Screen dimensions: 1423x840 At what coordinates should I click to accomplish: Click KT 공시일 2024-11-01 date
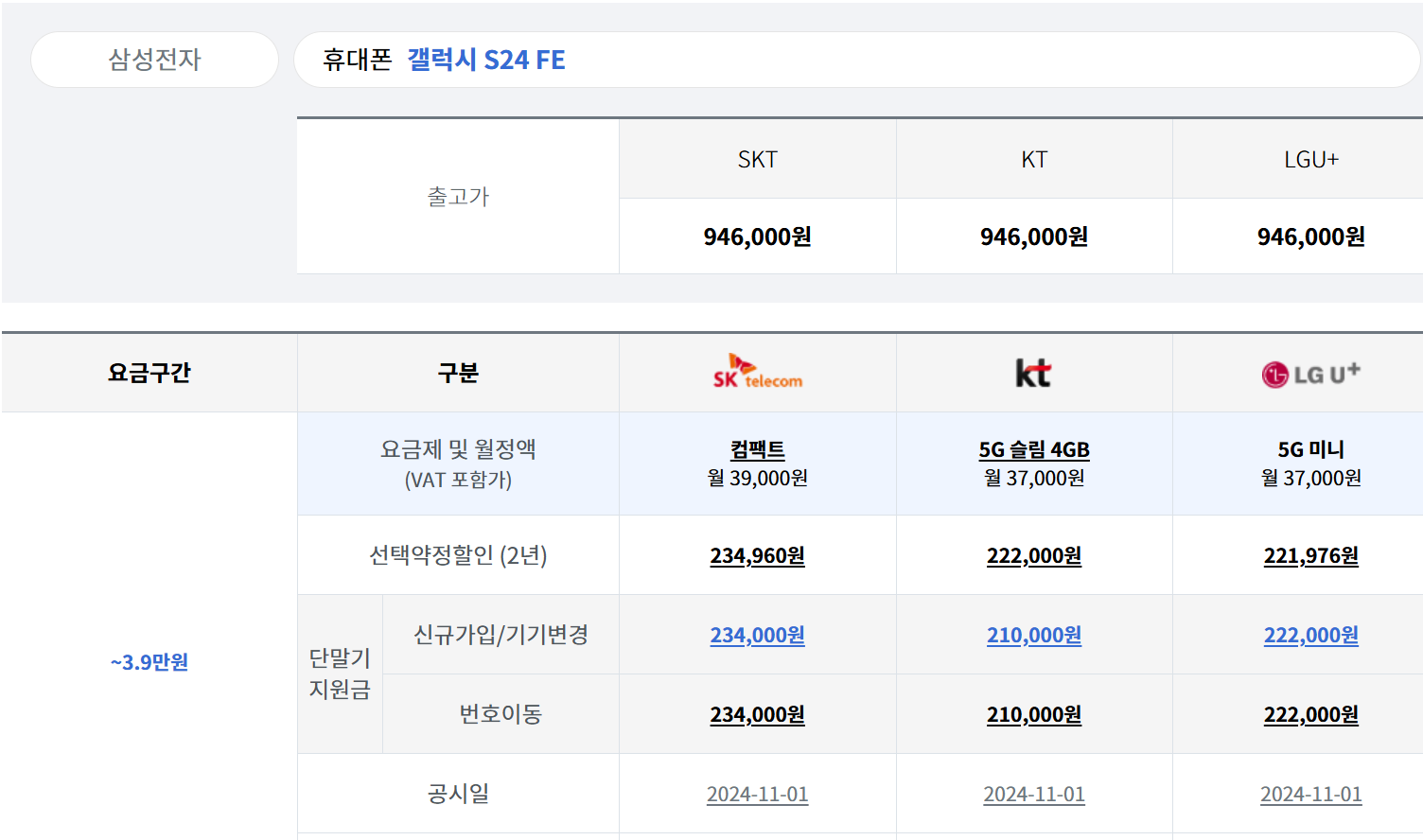(1034, 795)
